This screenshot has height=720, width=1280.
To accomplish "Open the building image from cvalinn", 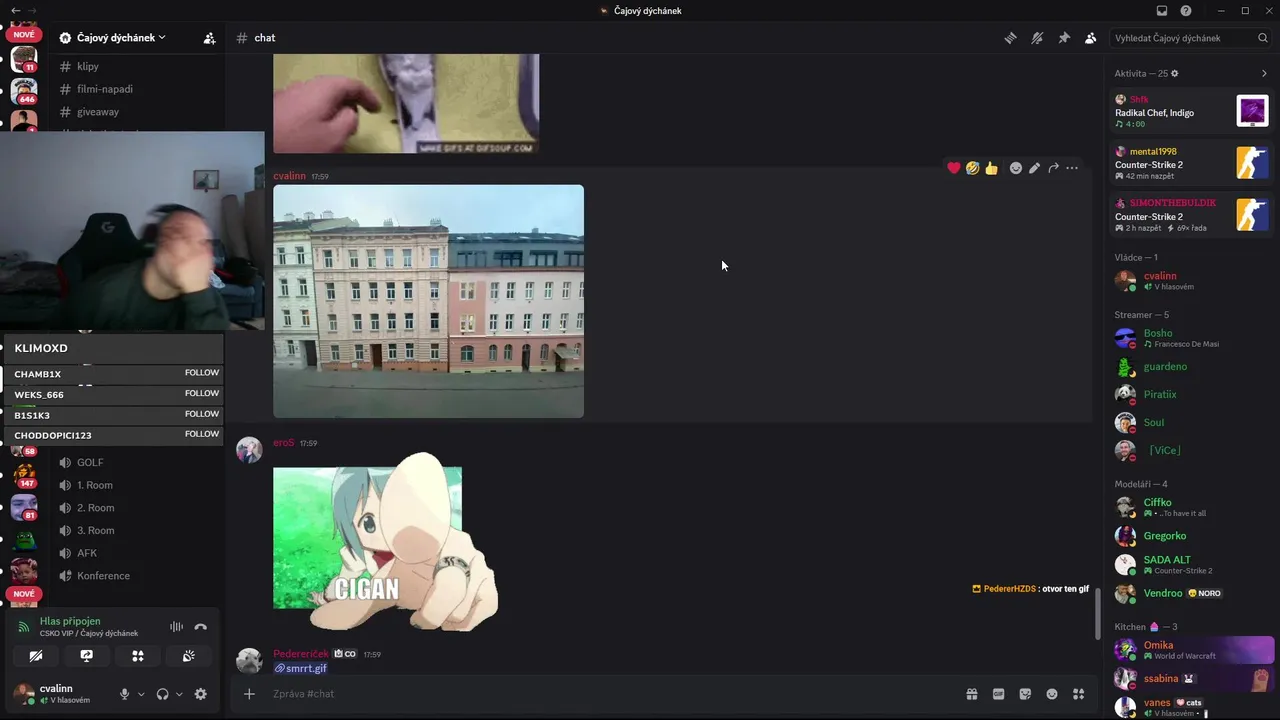I will pyautogui.click(x=428, y=301).
